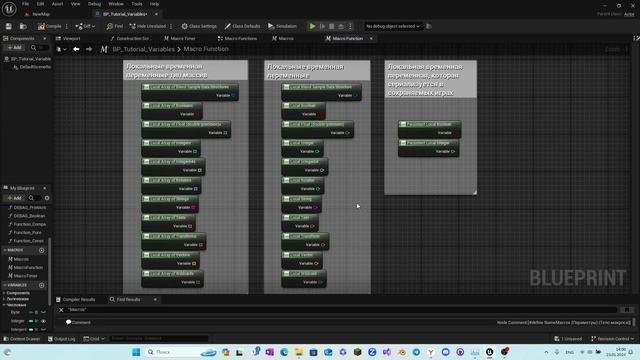Click the Windows Start button
The image size is (640, 360).
tap(136, 352)
